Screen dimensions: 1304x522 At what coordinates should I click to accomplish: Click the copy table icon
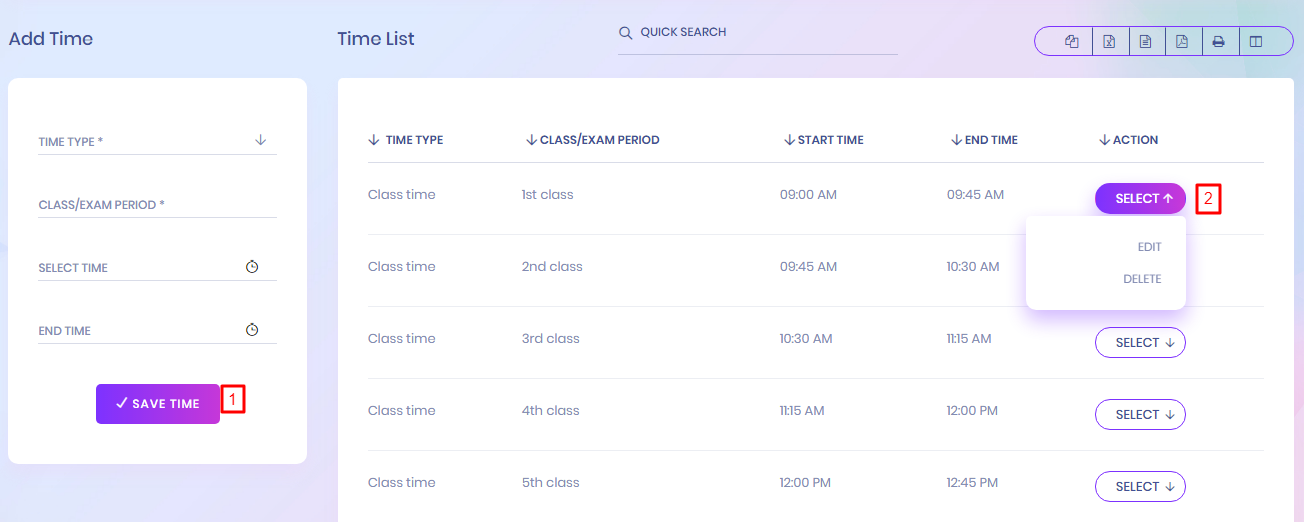click(x=1072, y=42)
